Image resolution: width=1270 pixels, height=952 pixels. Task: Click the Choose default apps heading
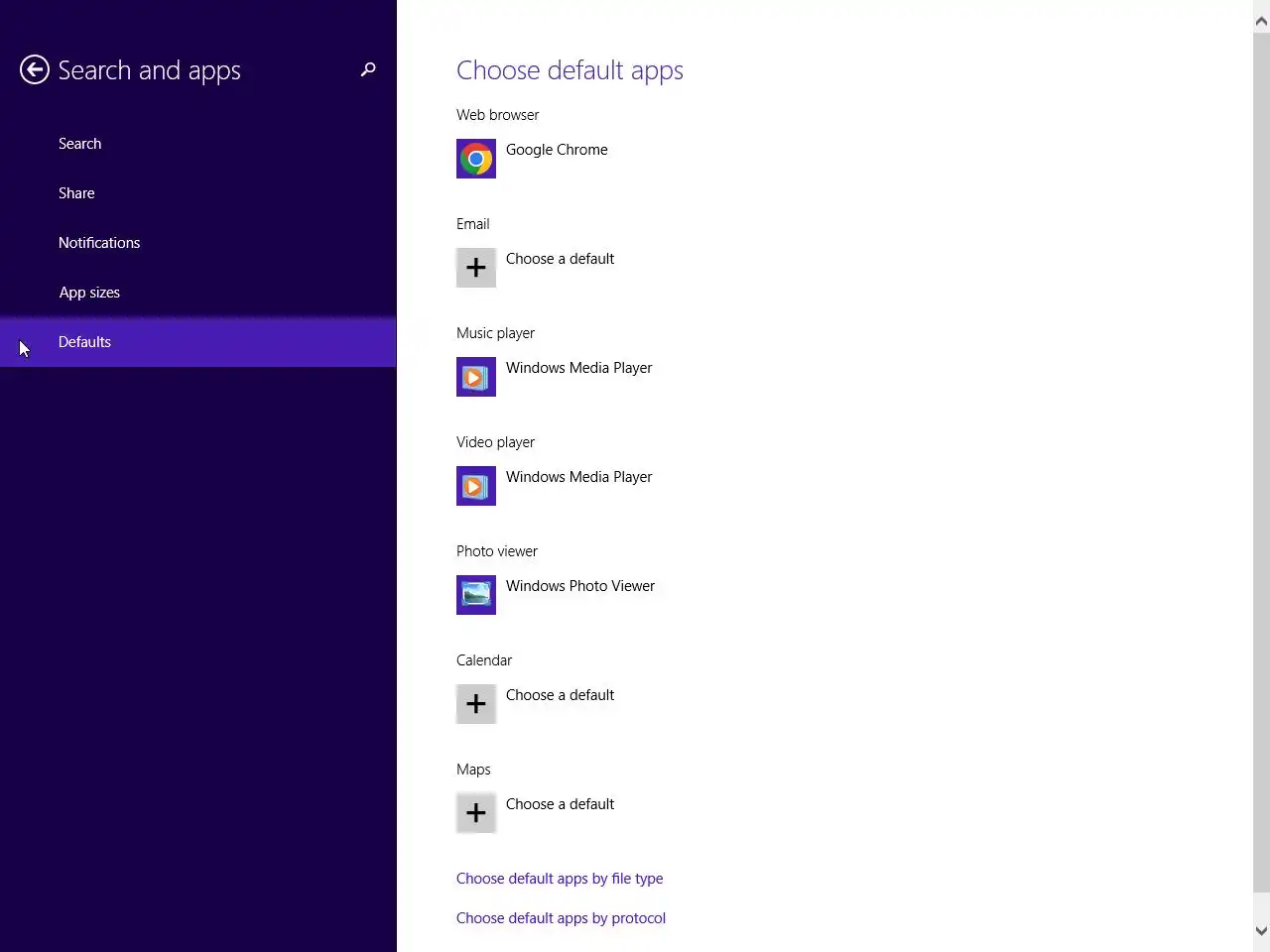tap(570, 70)
